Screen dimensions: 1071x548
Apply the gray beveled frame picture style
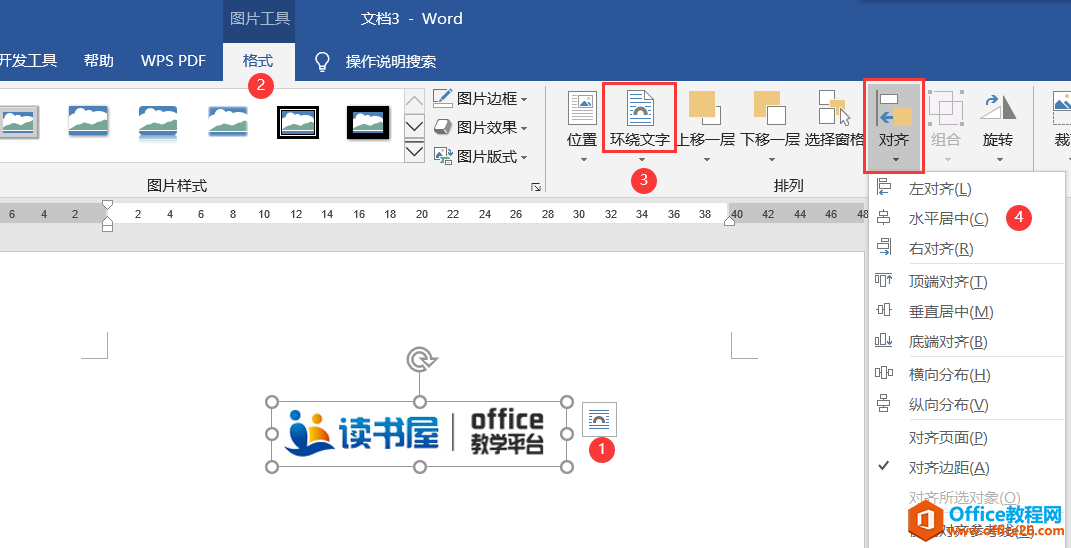[19, 123]
